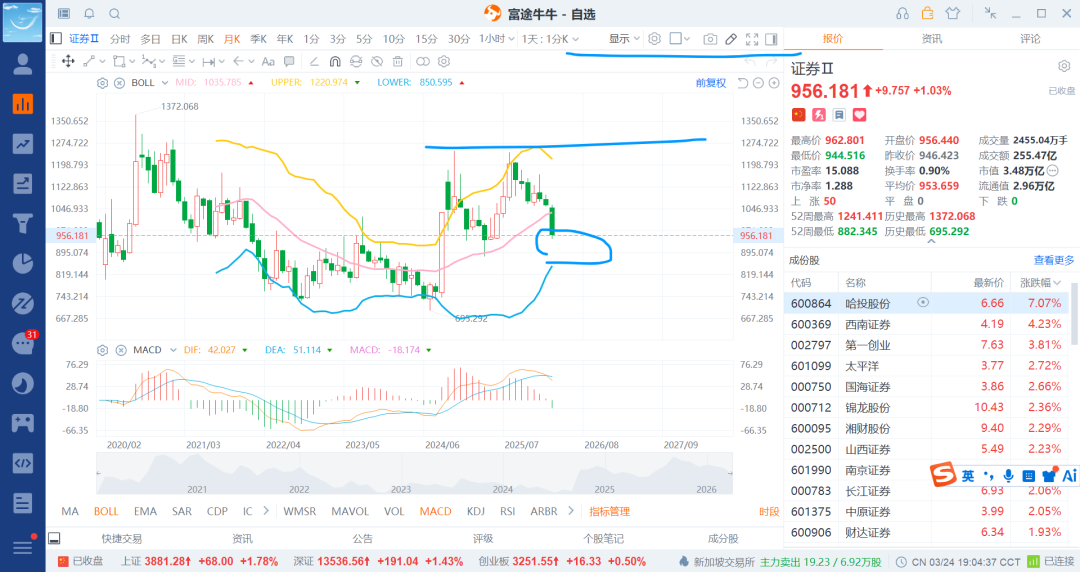The height and width of the screenshot is (572, 1080).
Task: Switch to 日K daily chart tab
Action: 179,39
